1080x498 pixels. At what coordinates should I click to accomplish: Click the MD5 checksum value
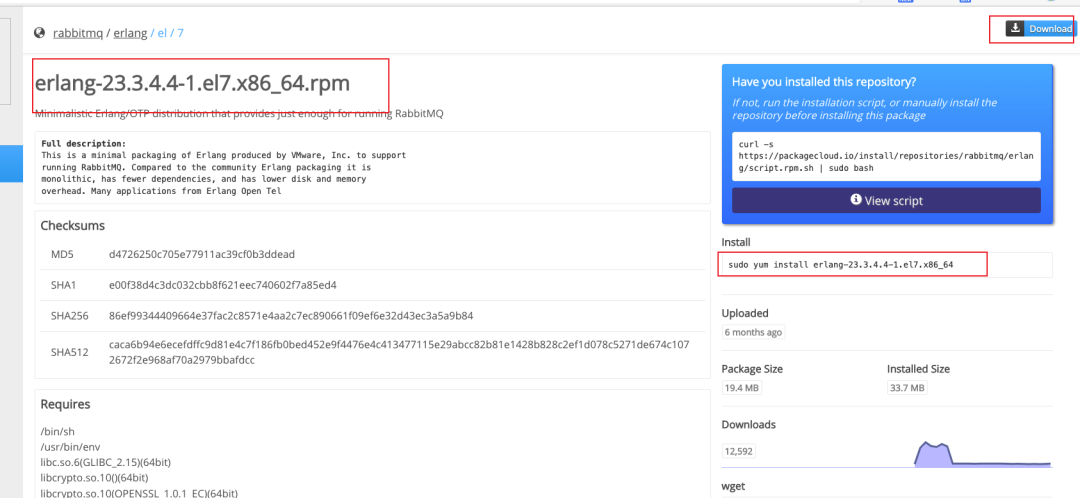202,254
